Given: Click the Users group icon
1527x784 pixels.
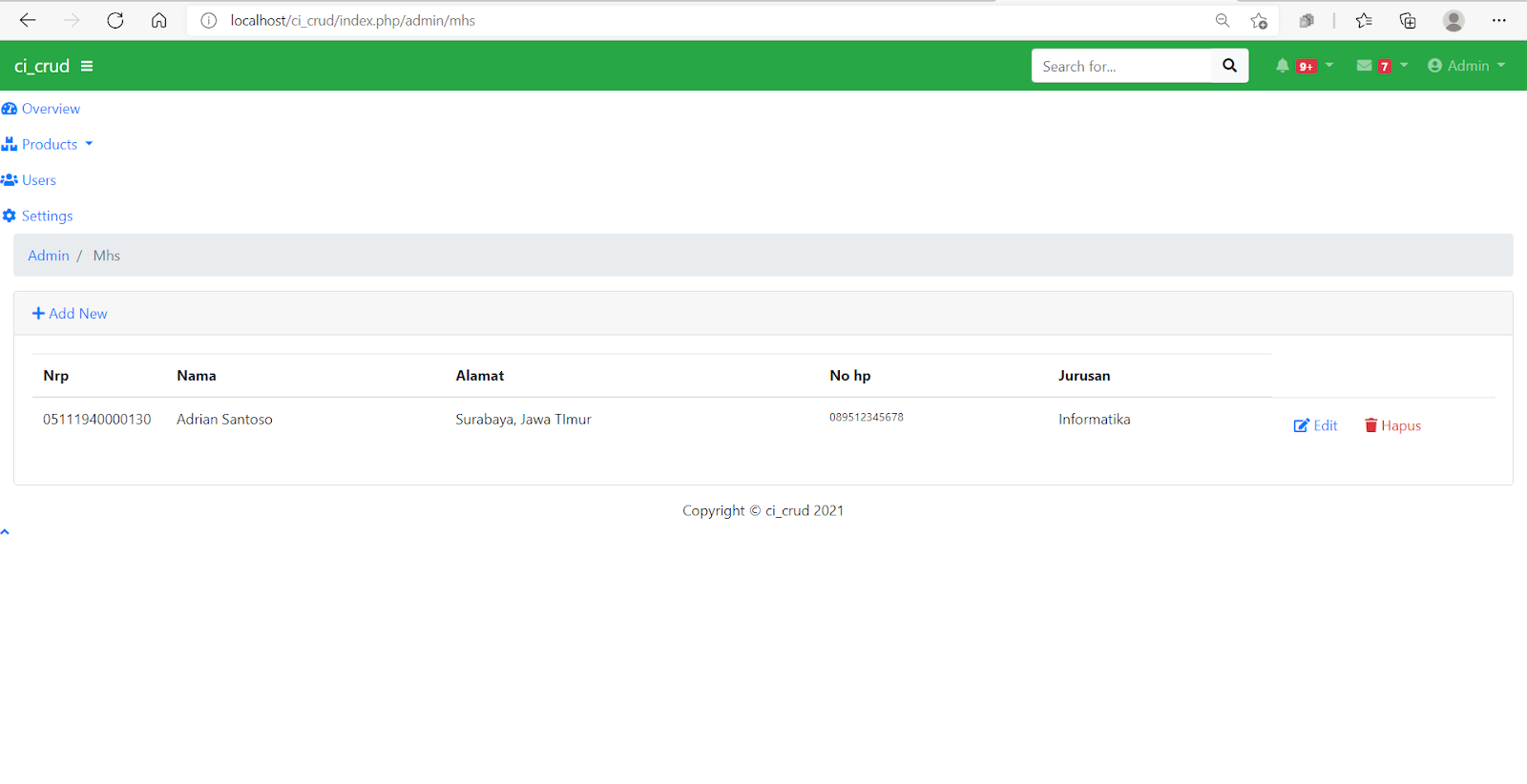Looking at the screenshot, I should coord(10,180).
